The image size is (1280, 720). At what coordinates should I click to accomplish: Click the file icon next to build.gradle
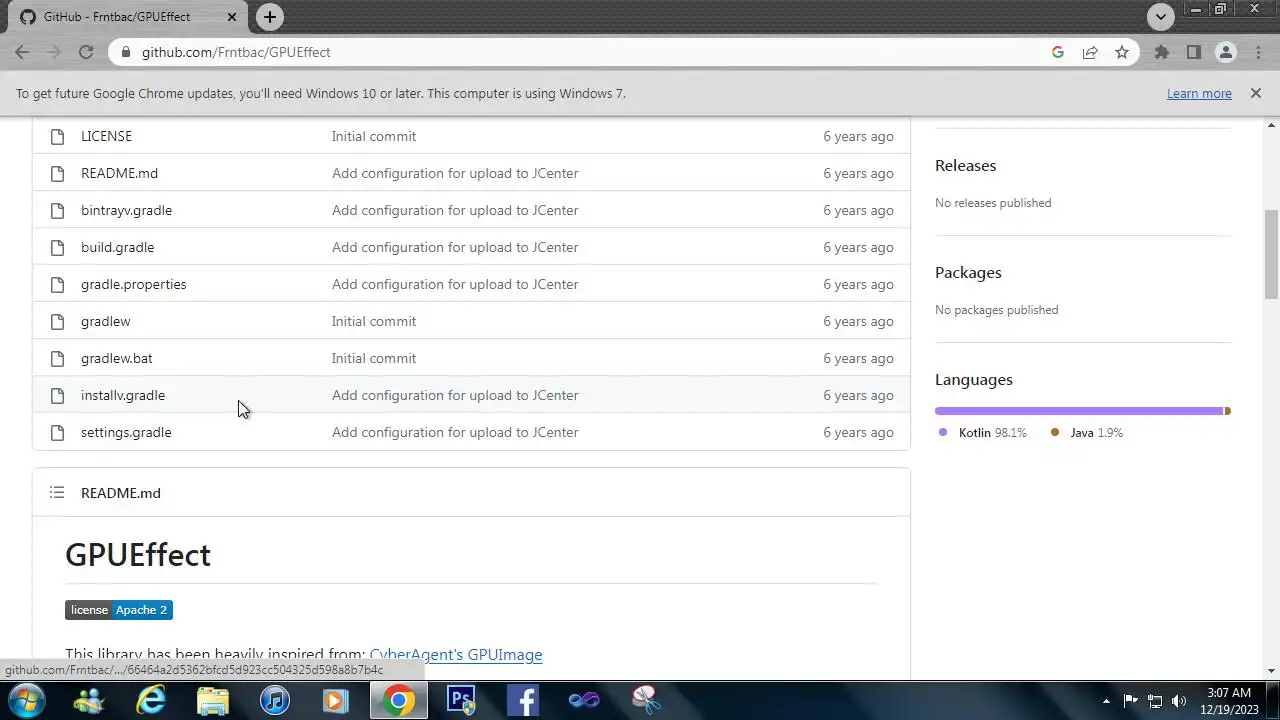(57, 247)
